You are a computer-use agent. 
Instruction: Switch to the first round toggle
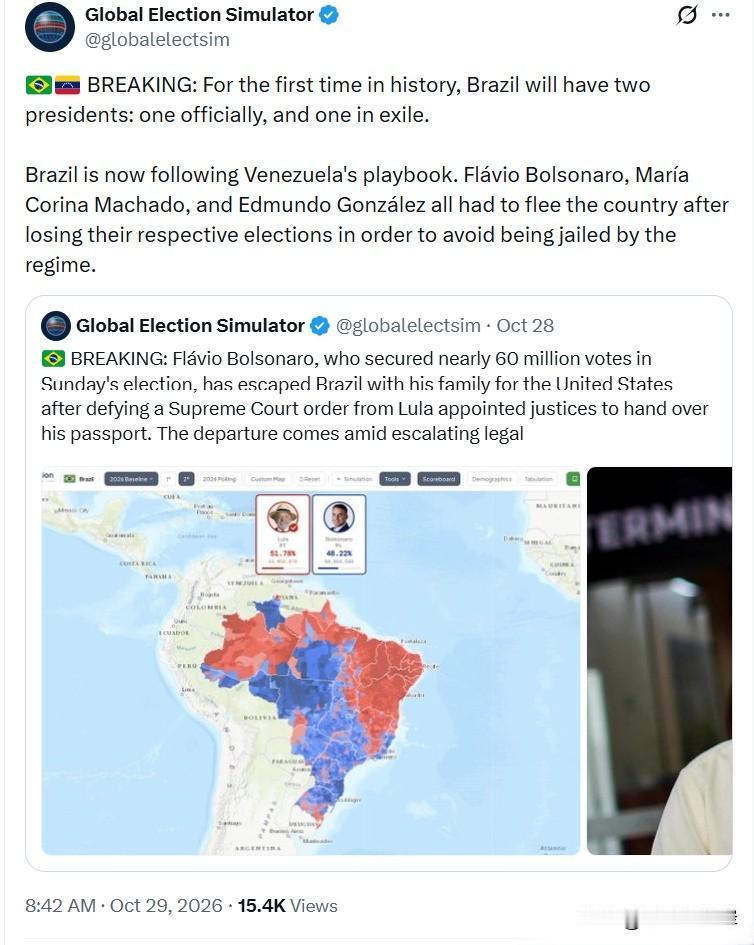click(169, 479)
